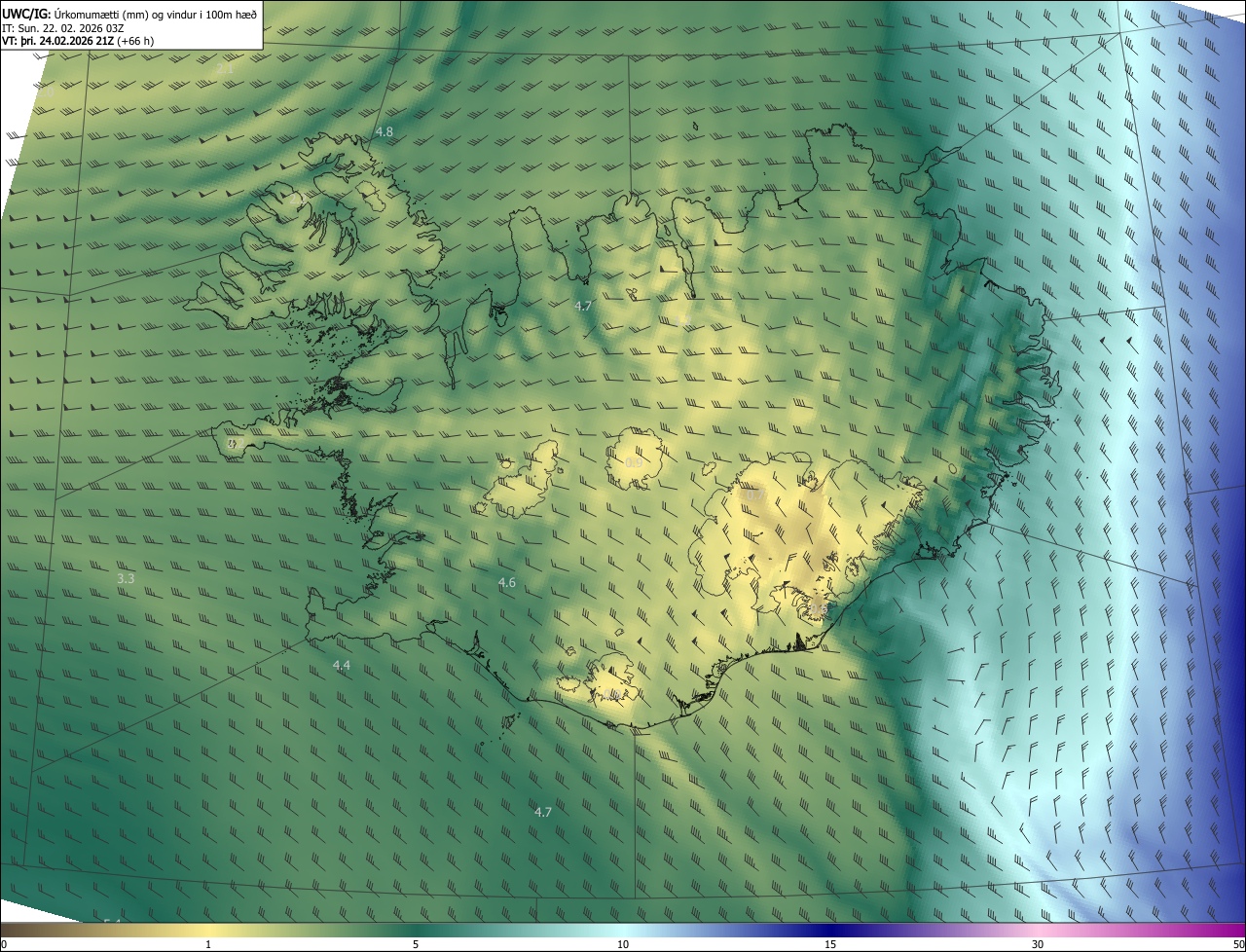Click the '4.4' value on the map
The image size is (1246, 952).
(x=342, y=665)
